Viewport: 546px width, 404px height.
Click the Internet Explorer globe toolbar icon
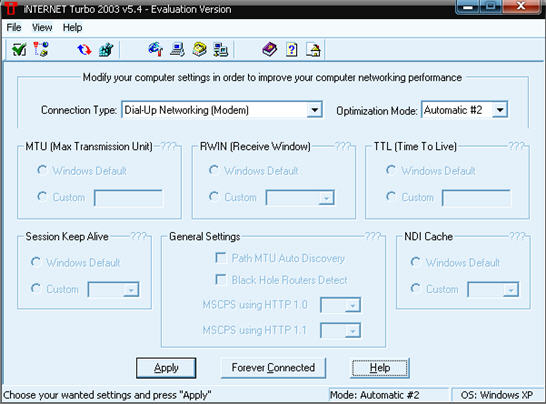pyautogui.click(x=155, y=49)
